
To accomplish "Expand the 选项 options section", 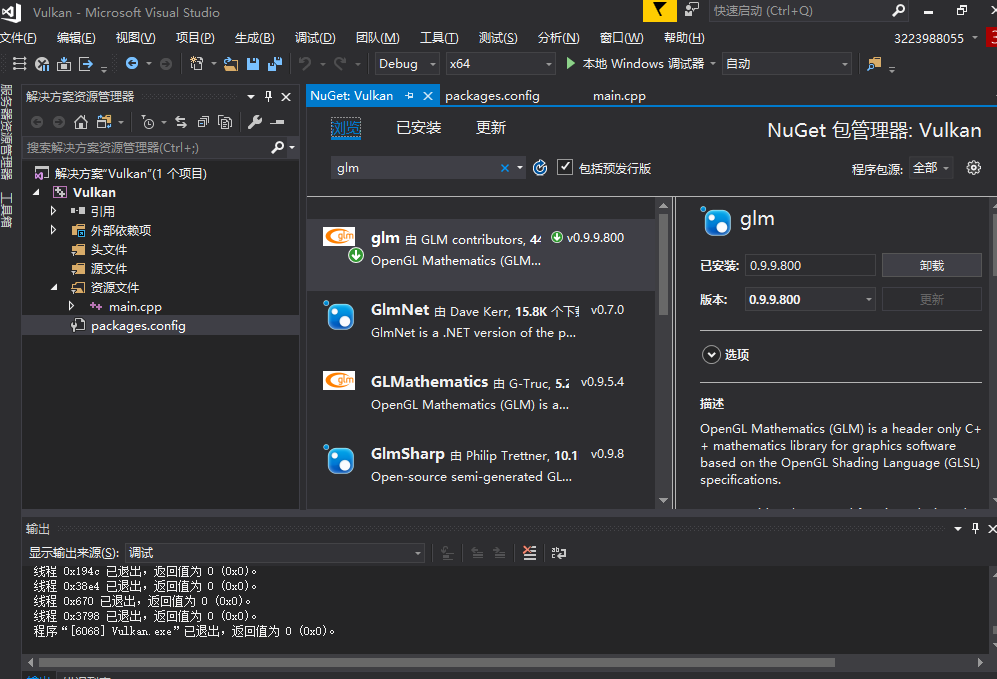I will [711, 354].
